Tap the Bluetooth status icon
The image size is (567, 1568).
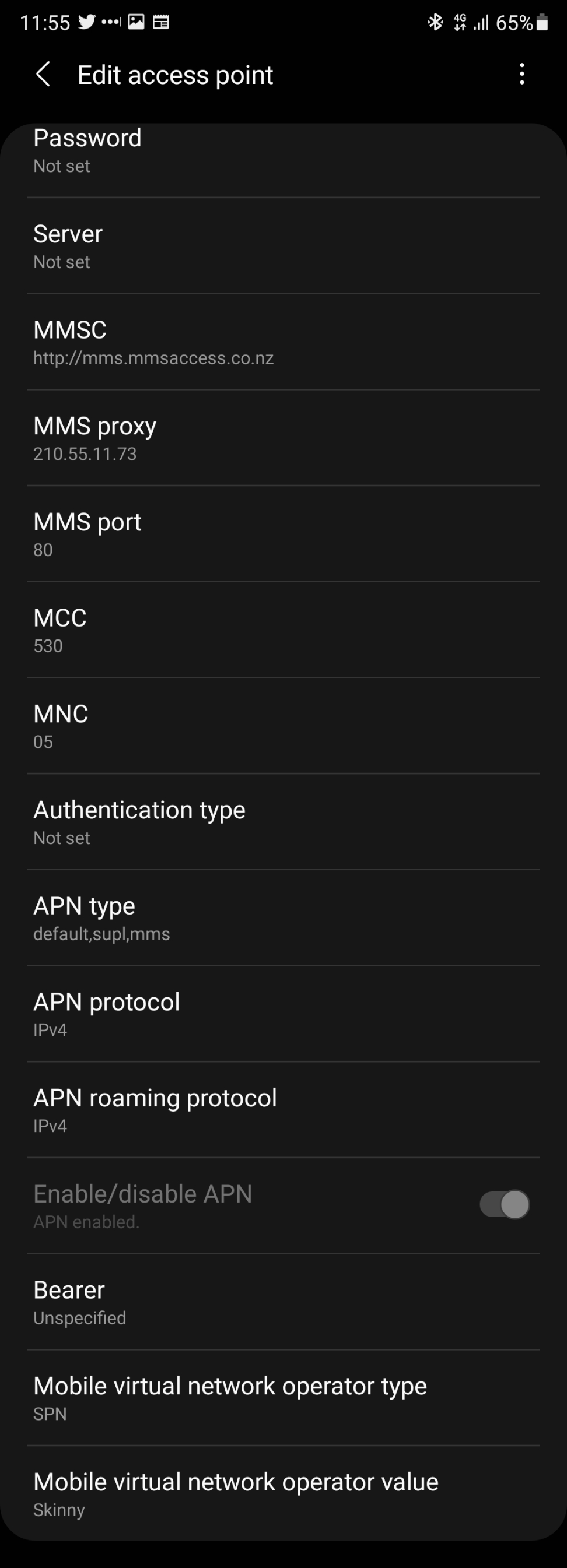click(x=435, y=23)
